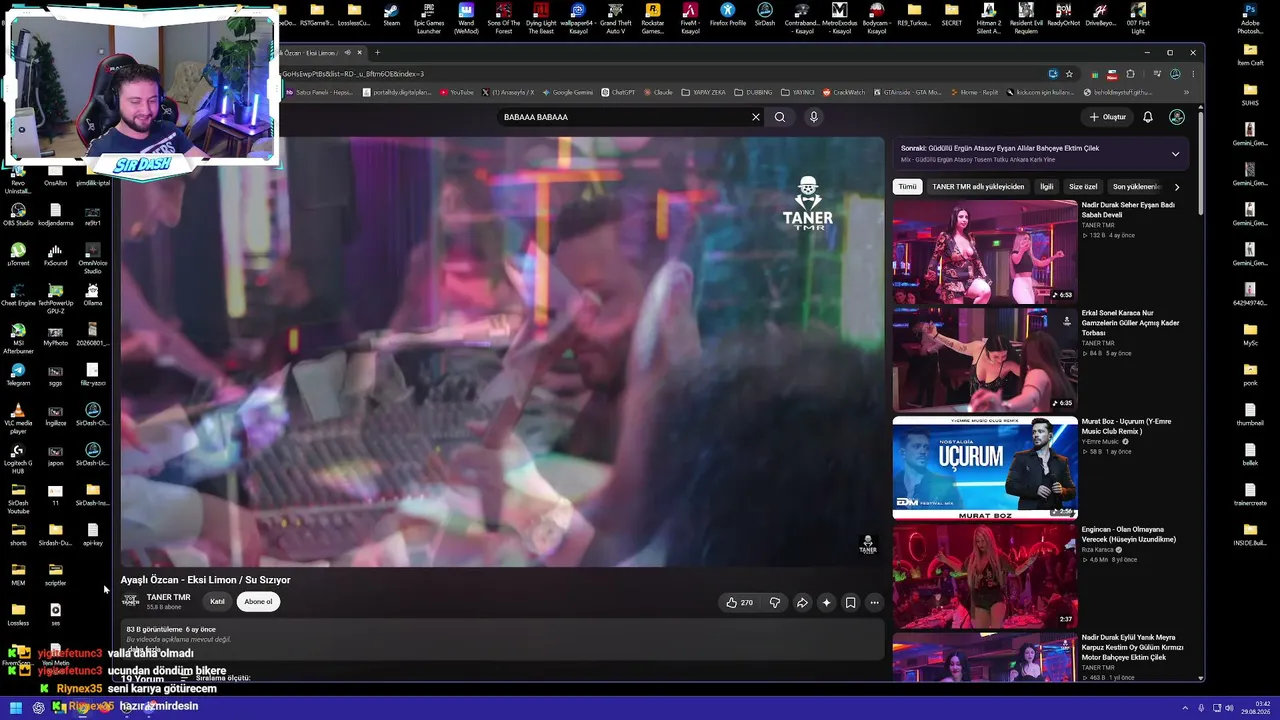Open the Windows Start menu

click(x=16, y=708)
